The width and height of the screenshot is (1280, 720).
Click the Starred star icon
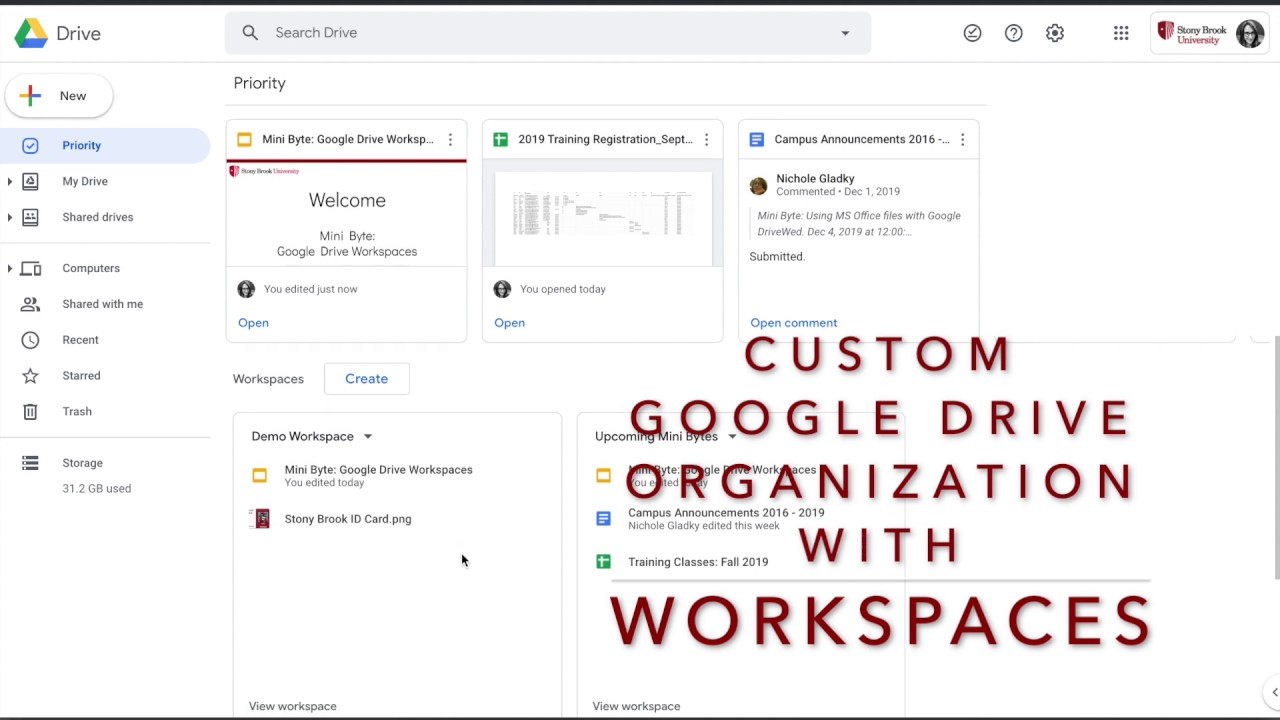30,376
